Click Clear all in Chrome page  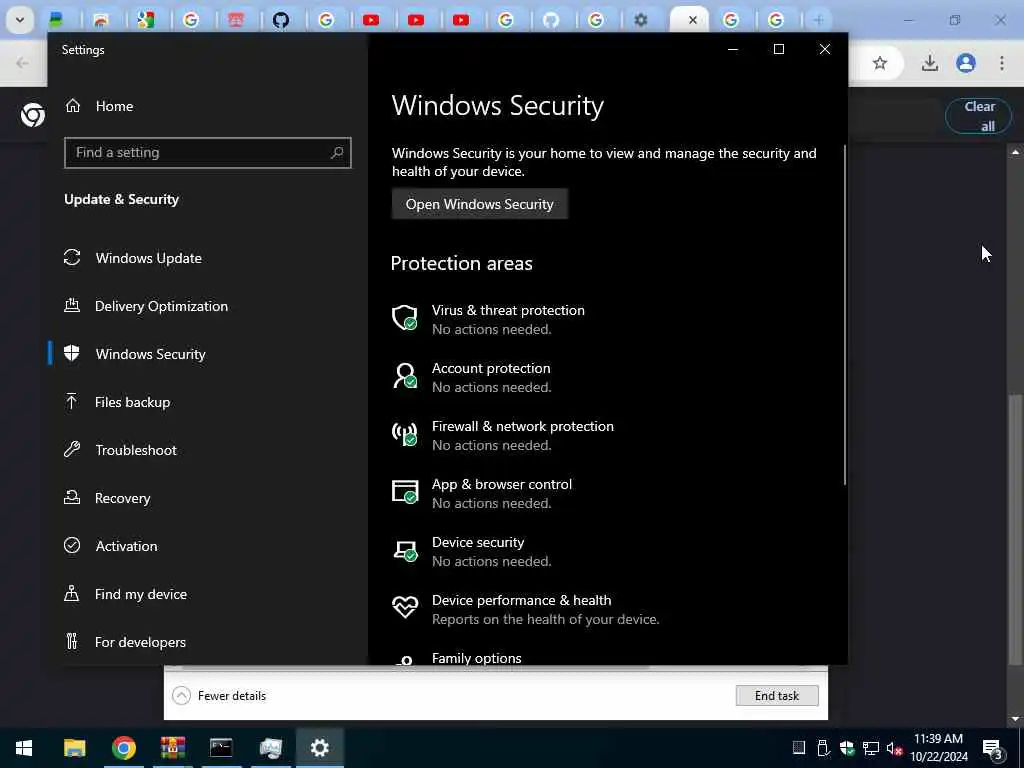(x=978, y=116)
